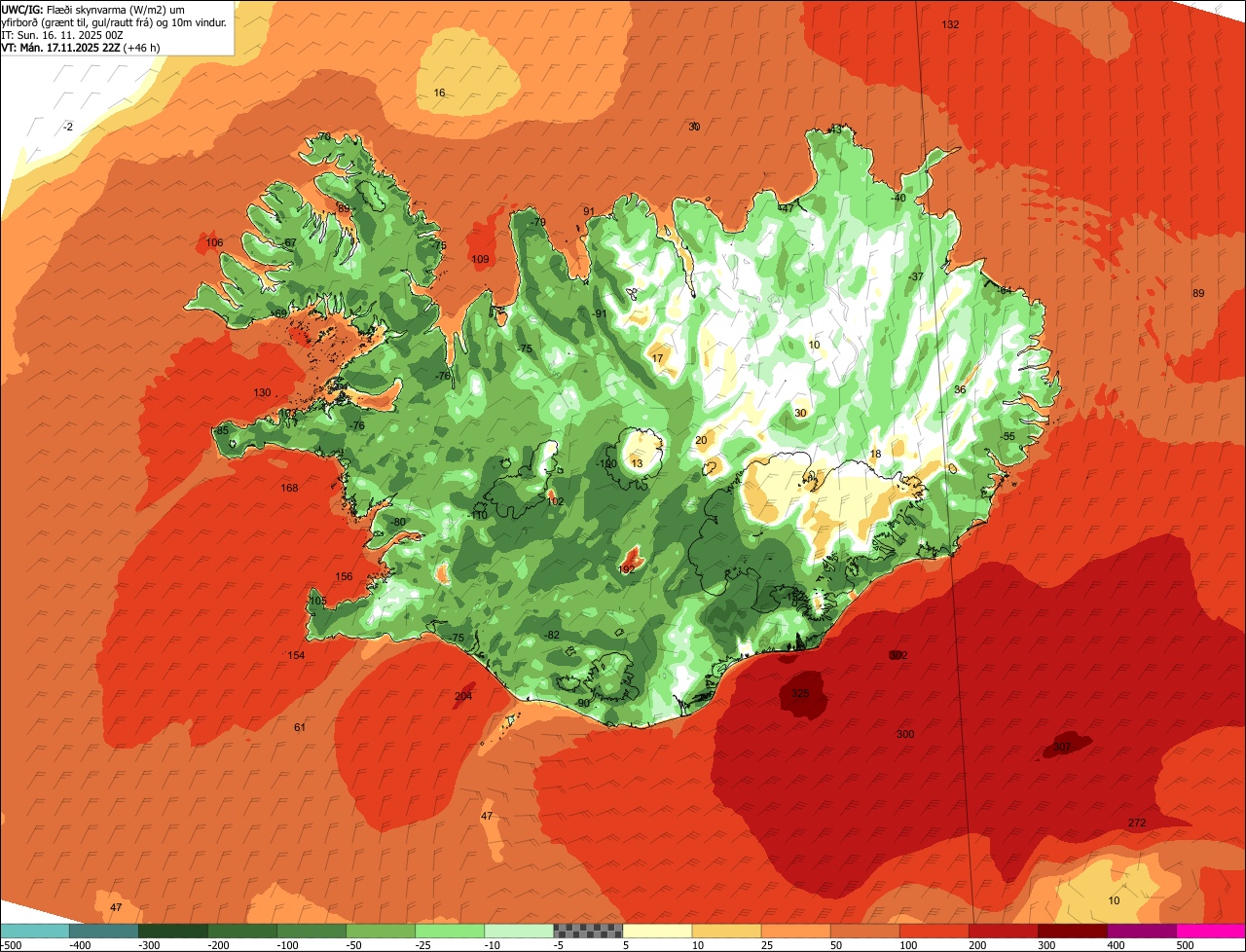Click the map value '61' in the southwest sea
This screenshot has width=1246, height=952.
[x=300, y=727]
